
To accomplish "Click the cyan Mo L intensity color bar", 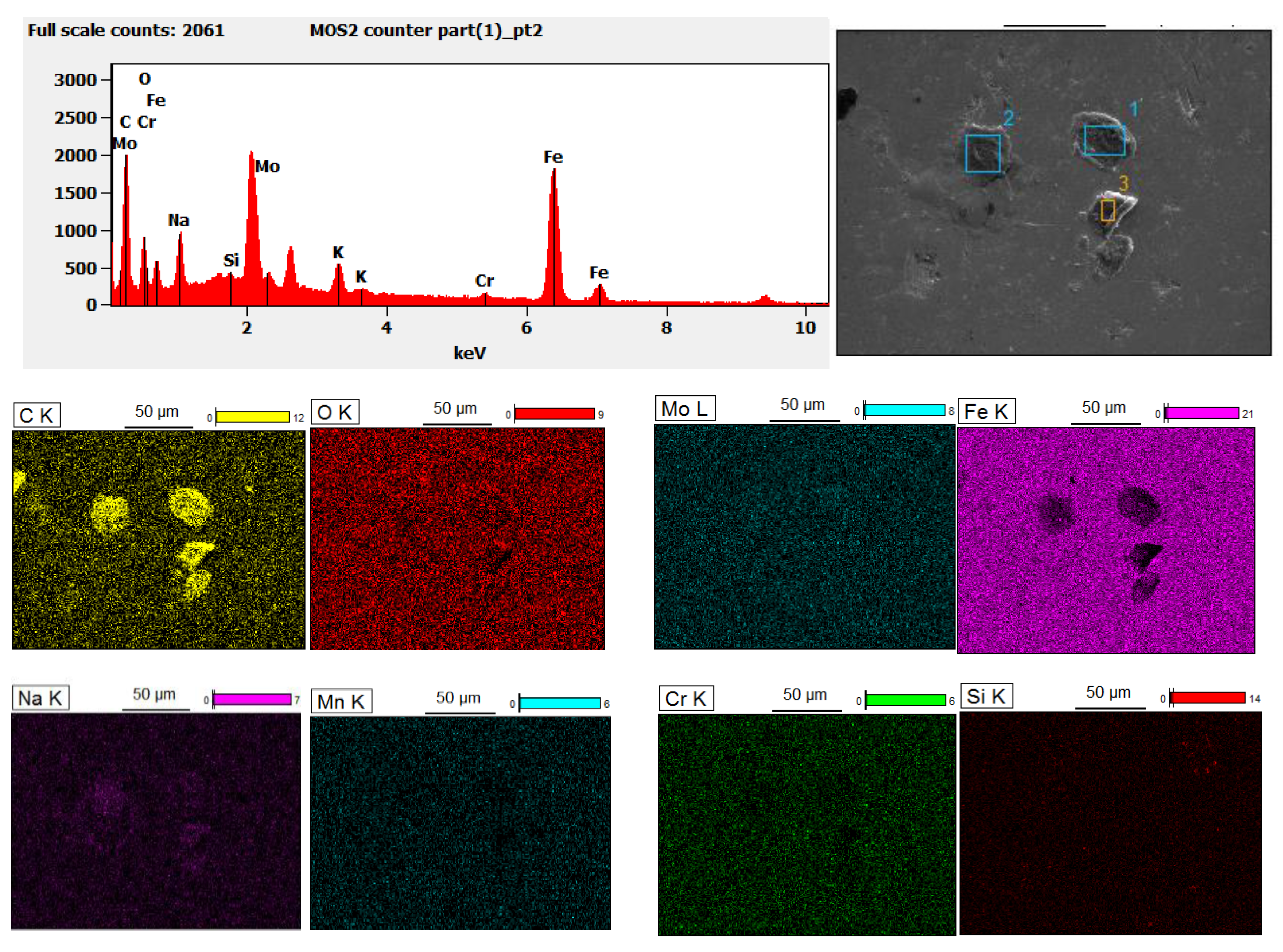I will click(x=904, y=410).
